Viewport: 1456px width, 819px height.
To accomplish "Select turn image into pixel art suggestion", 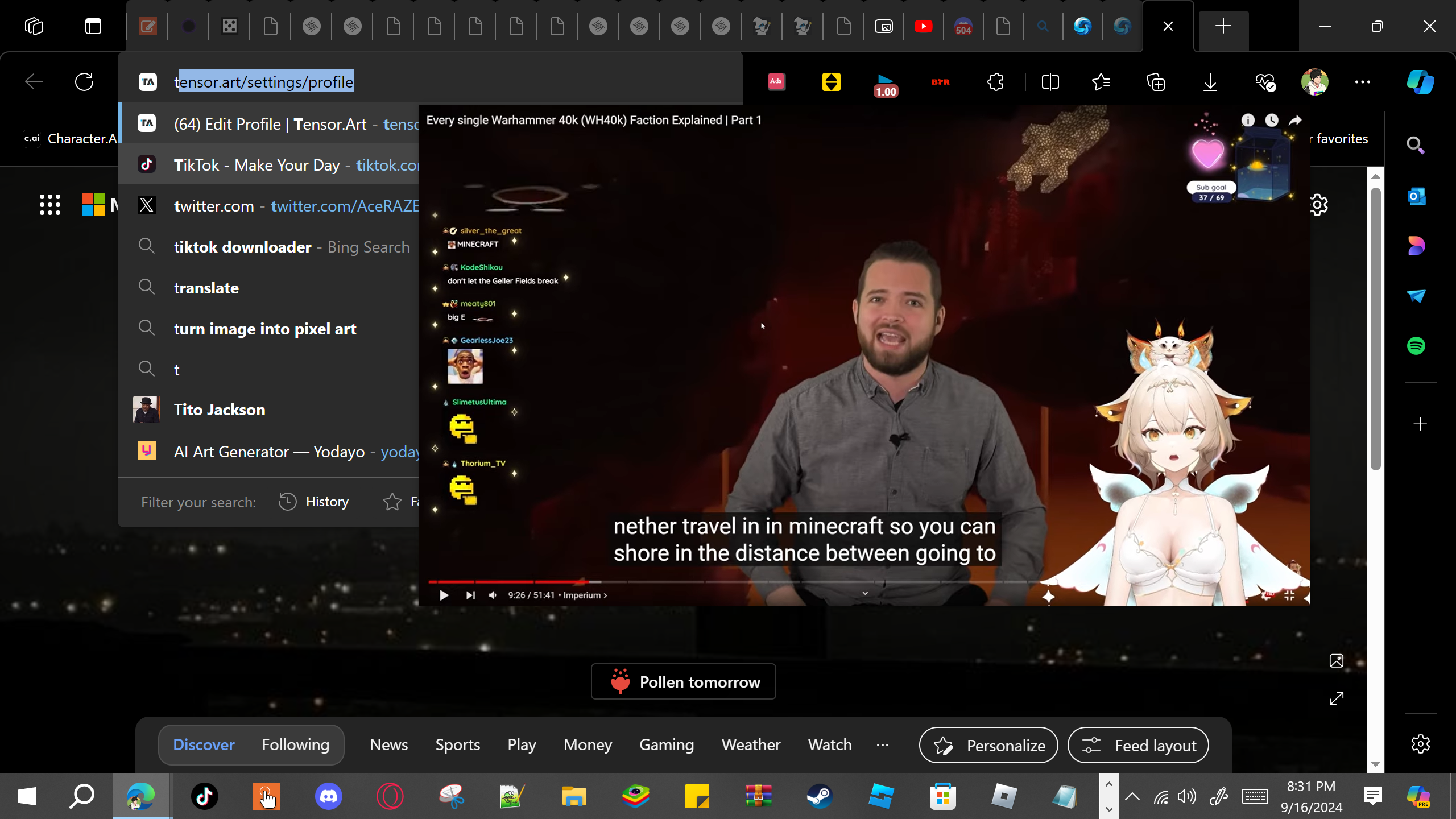I will point(268,329).
